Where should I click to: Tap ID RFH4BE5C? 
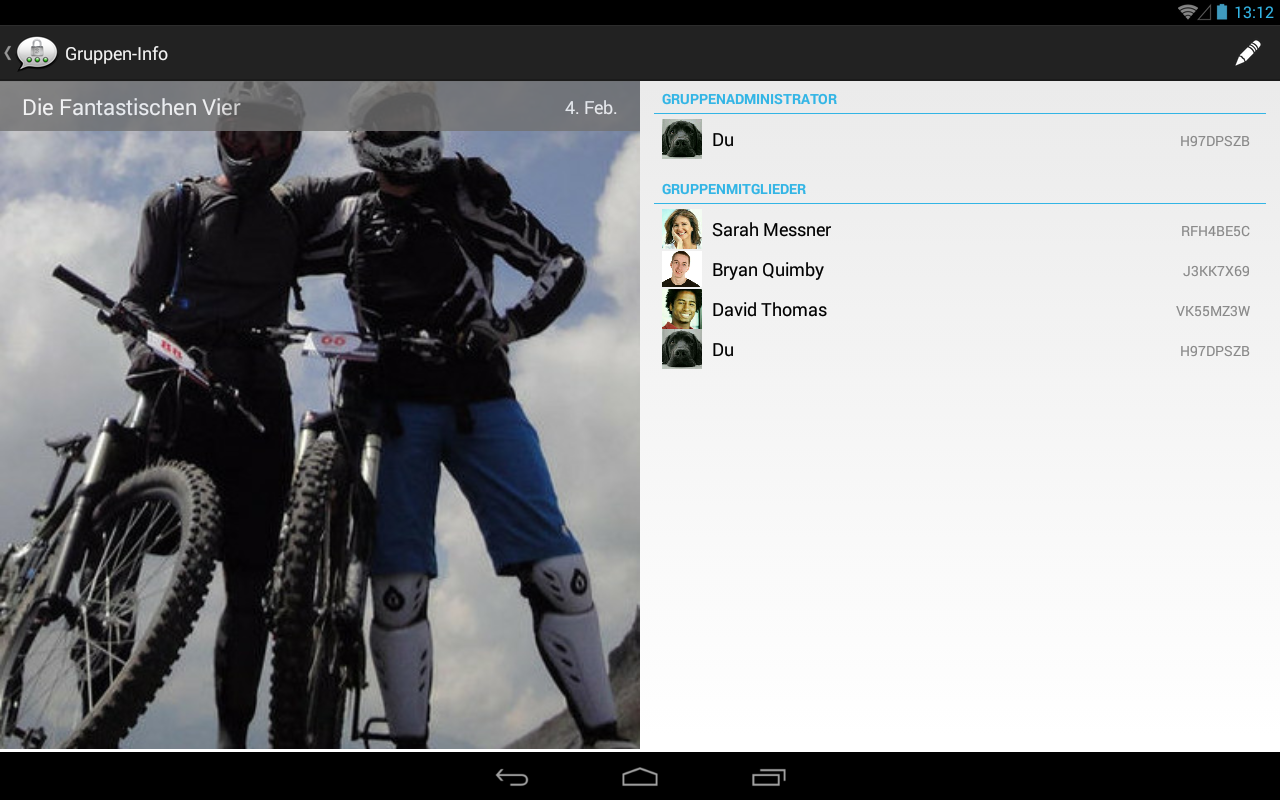(x=1215, y=231)
